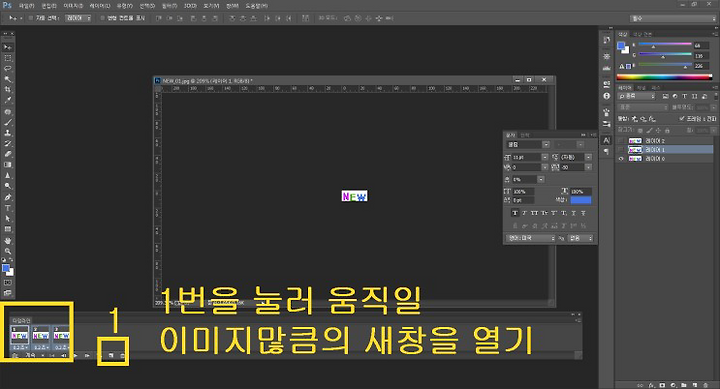Switch to the 채널 tab

click(641, 87)
